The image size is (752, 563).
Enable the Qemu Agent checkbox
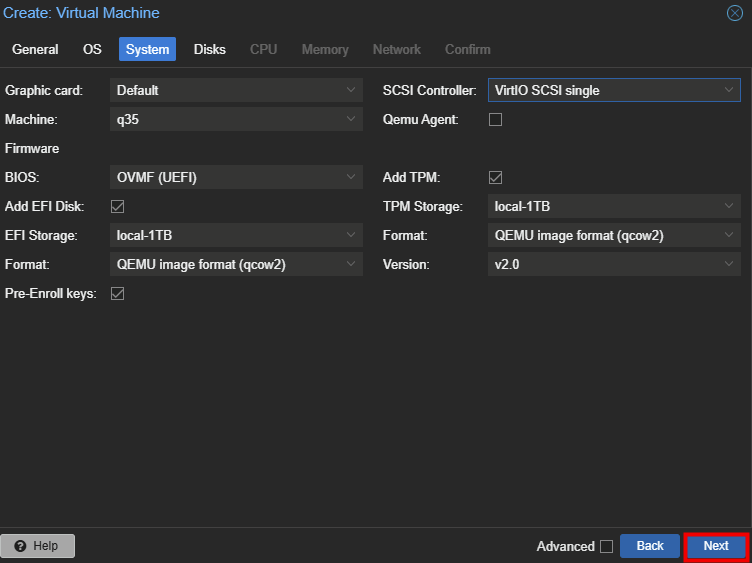pyautogui.click(x=495, y=119)
